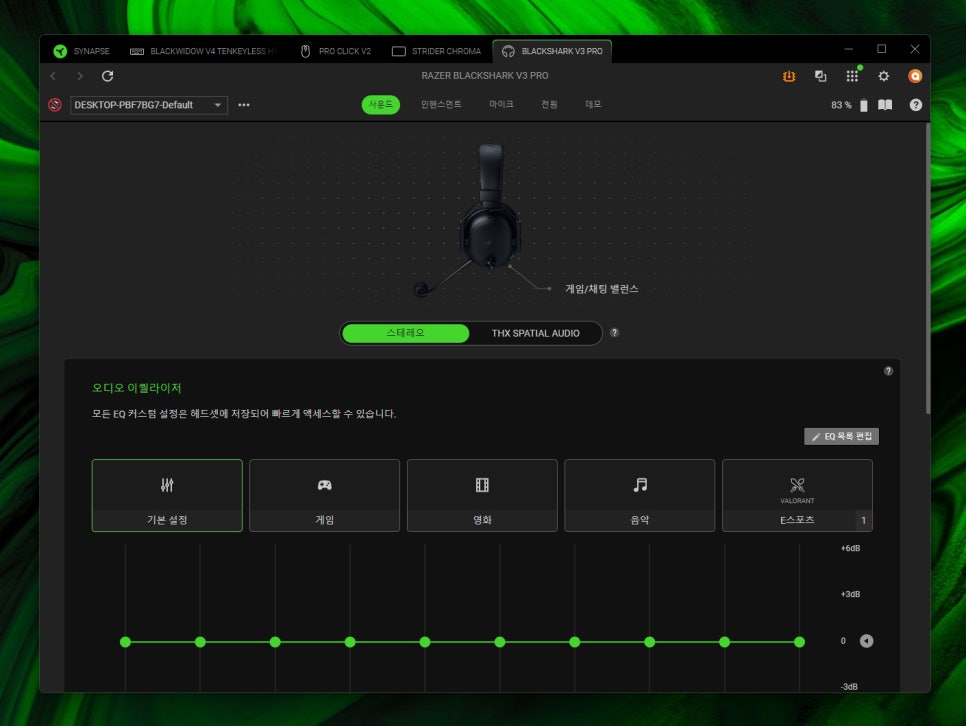Click the 게임/채팅 밸런스 headset label
The width and height of the screenshot is (966, 726).
click(601, 289)
